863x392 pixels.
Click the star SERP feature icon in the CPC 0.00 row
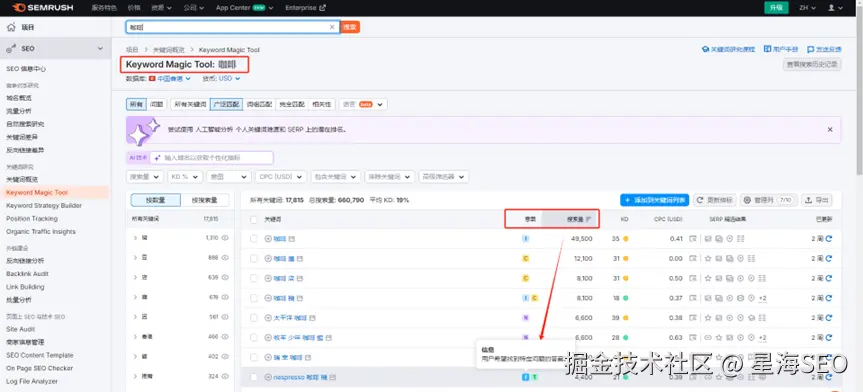(708, 259)
